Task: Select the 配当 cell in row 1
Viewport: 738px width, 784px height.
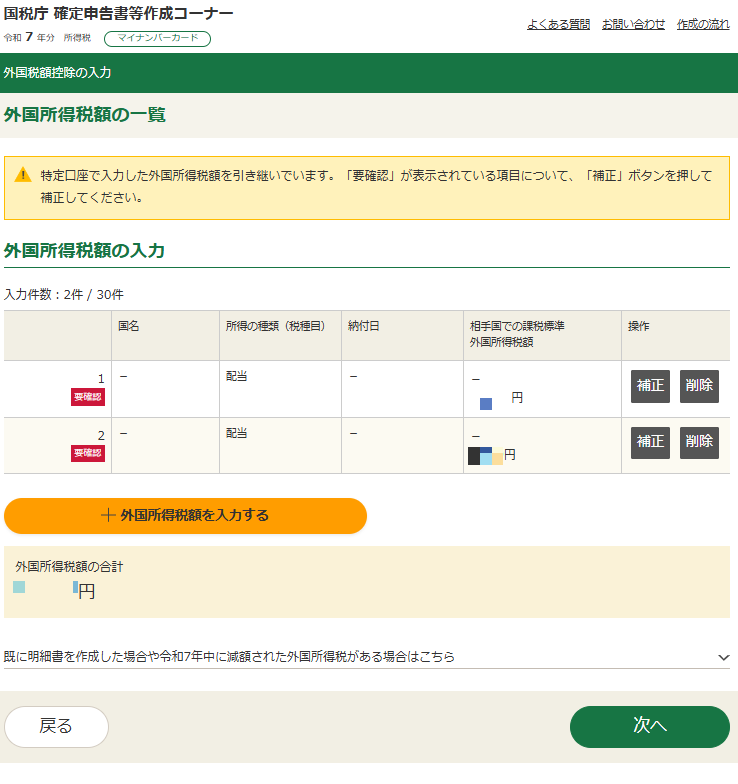Action: [x=237, y=377]
